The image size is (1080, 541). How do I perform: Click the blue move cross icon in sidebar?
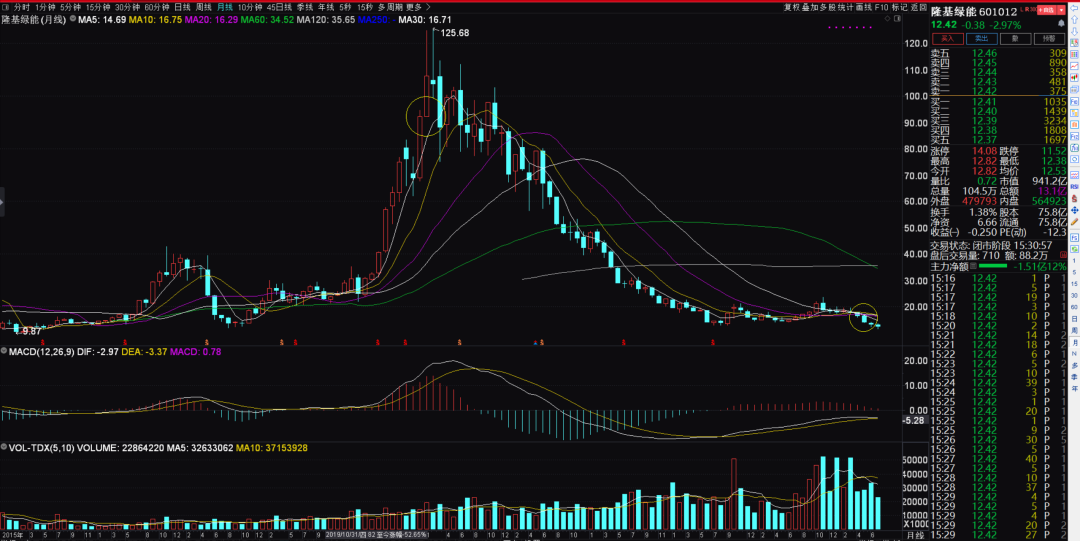(1074, 210)
